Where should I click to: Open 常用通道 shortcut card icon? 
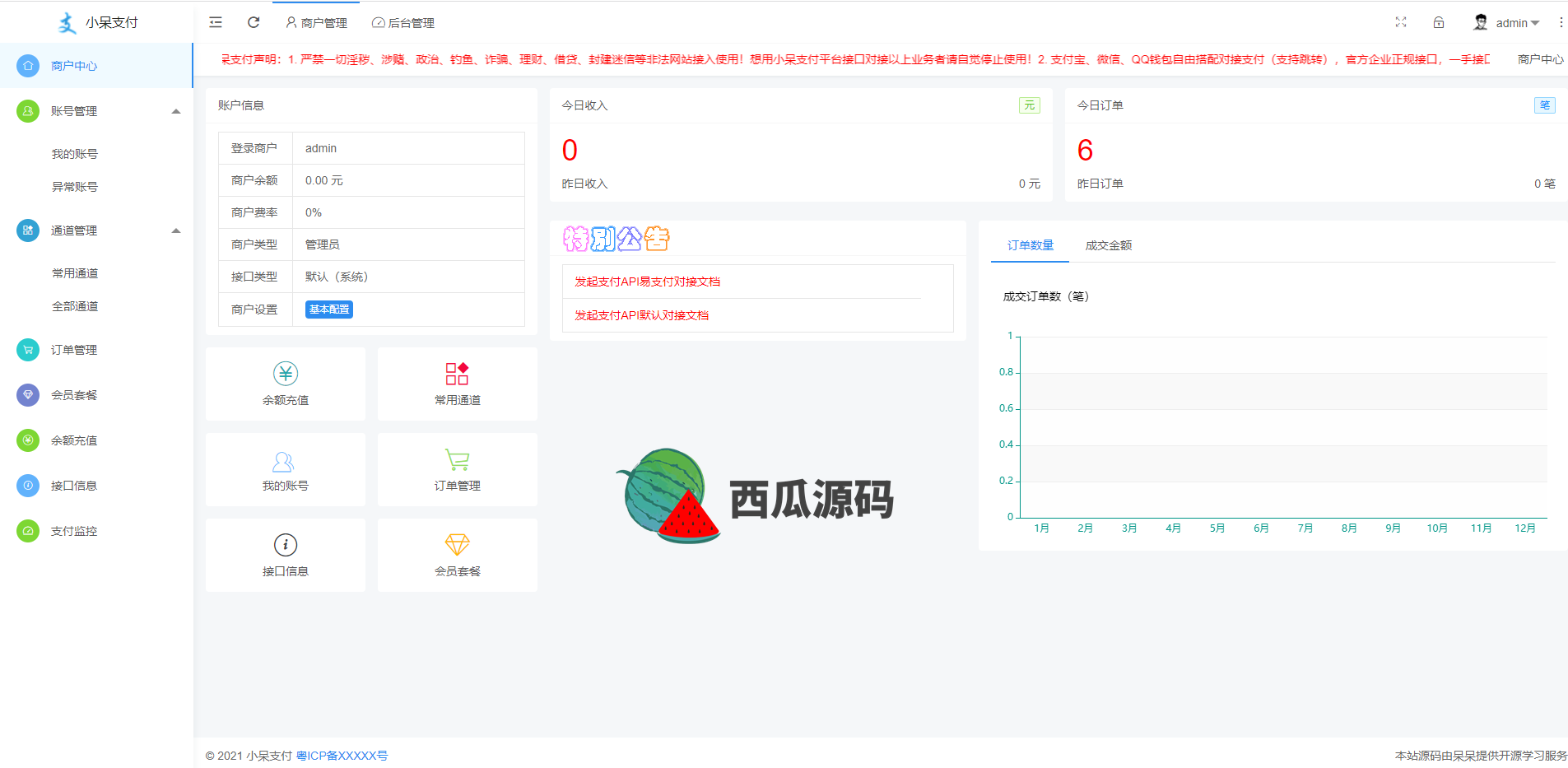click(x=458, y=374)
